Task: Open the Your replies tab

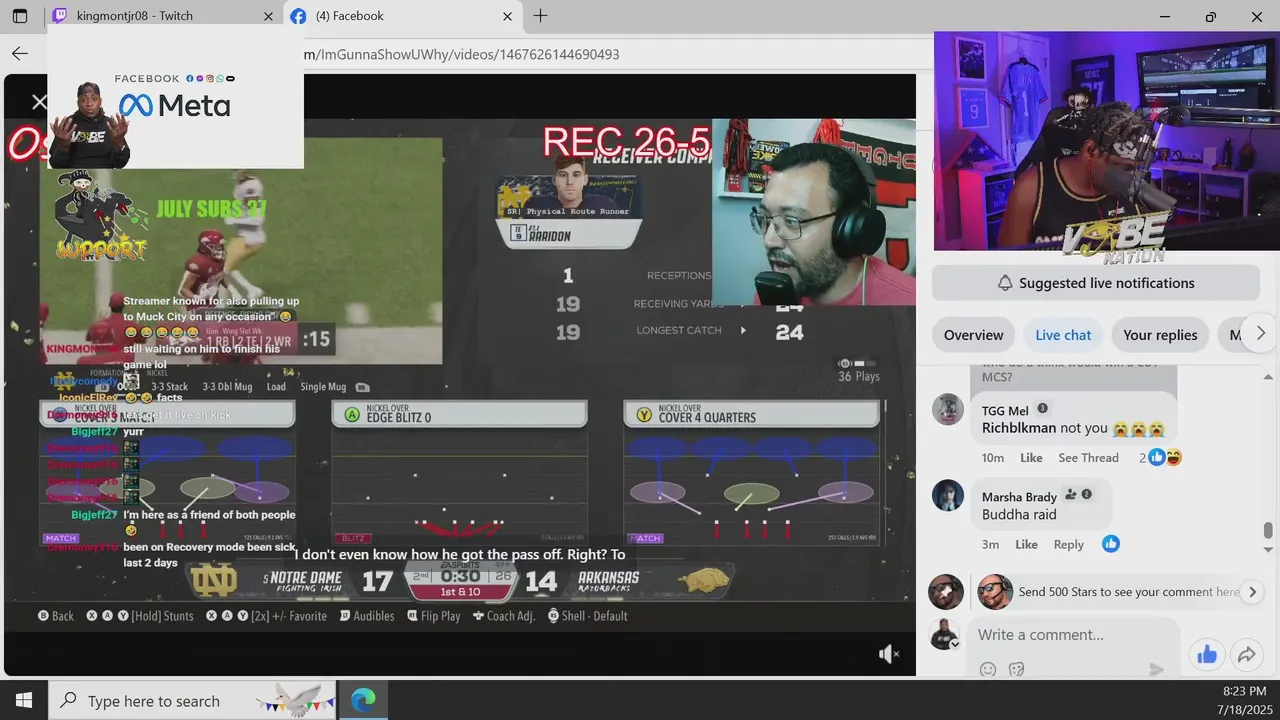Action: point(1160,335)
